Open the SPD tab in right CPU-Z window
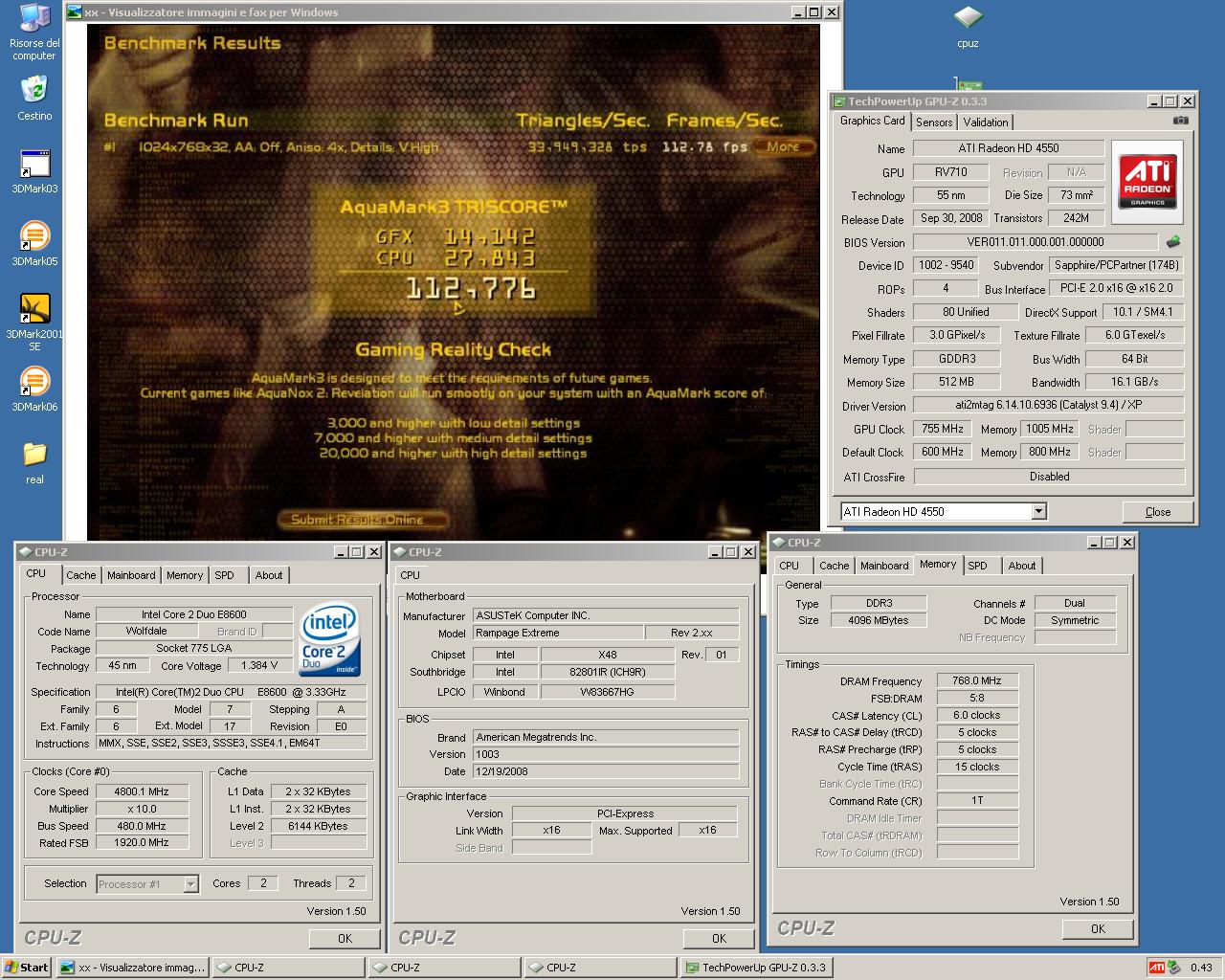The image size is (1225, 980). pyautogui.click(x=977, y=566)
